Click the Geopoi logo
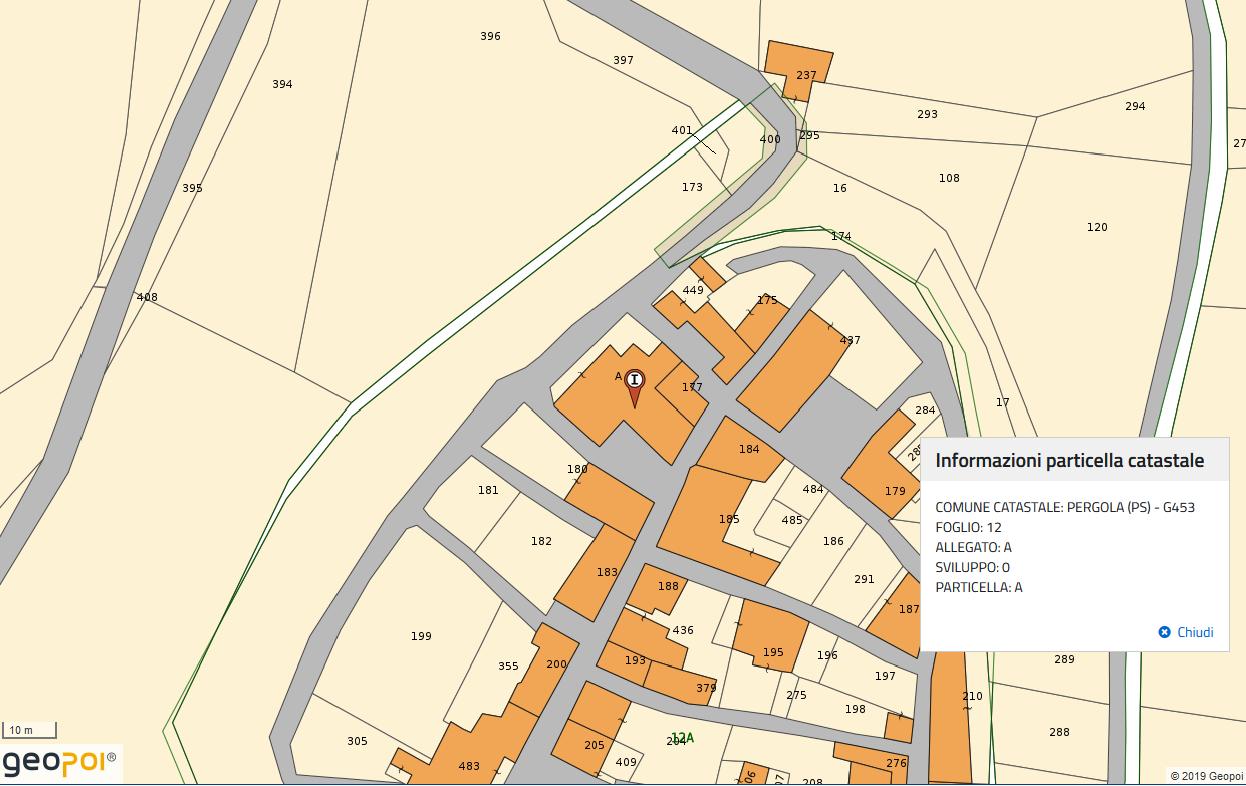Screen dimensions: 1246x786 click(x=60, y=763)
